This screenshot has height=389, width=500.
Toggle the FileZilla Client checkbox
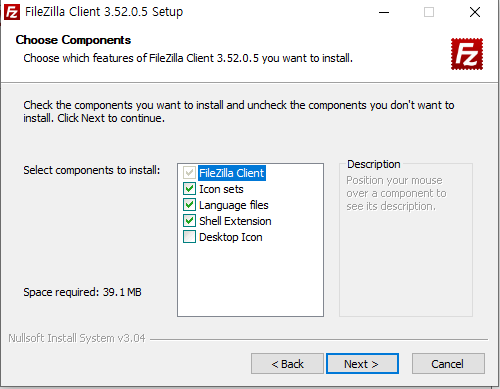pyautogui.click(x=189, y=173)
